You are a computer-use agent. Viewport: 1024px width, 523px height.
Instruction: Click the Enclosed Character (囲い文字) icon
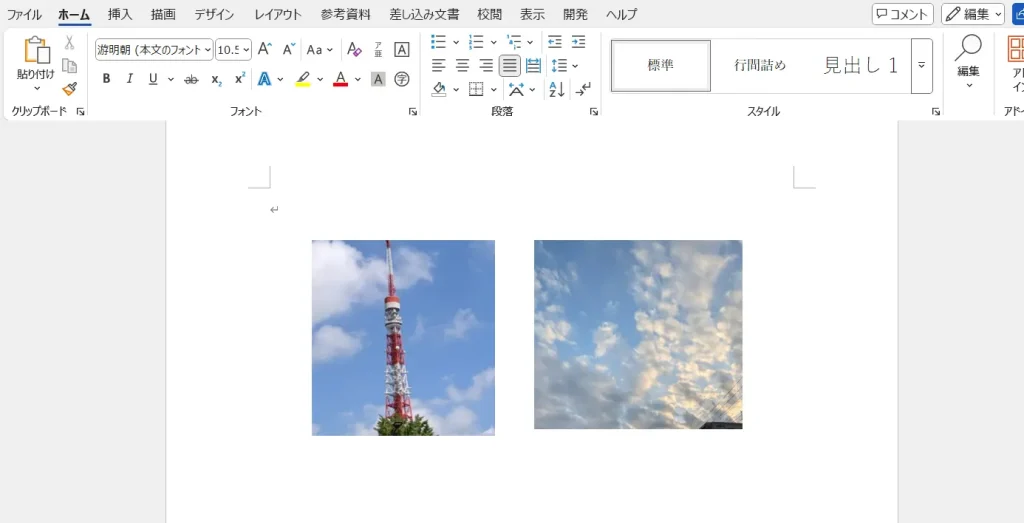pyautogui.click(x=402, y=79)
